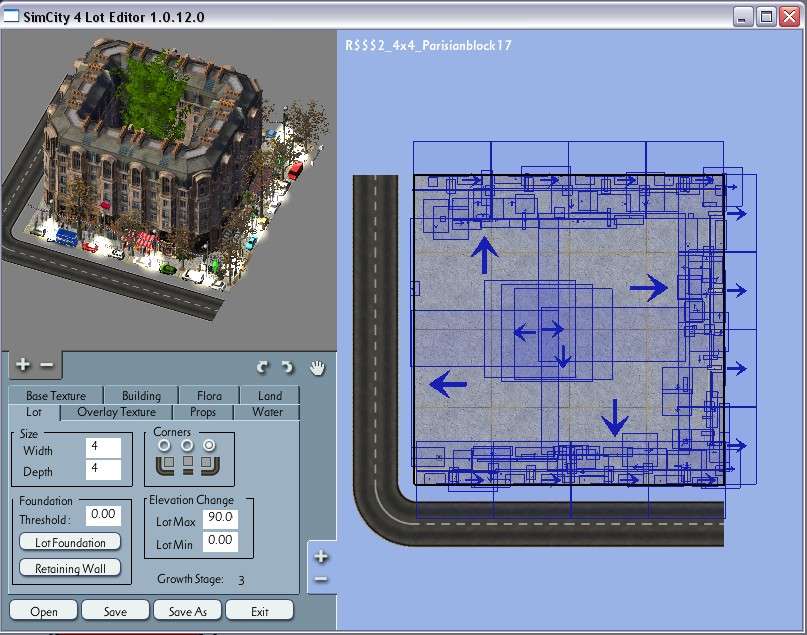Click the Retaining Wall button
The image size is (807, 635).
click(70, 568)
